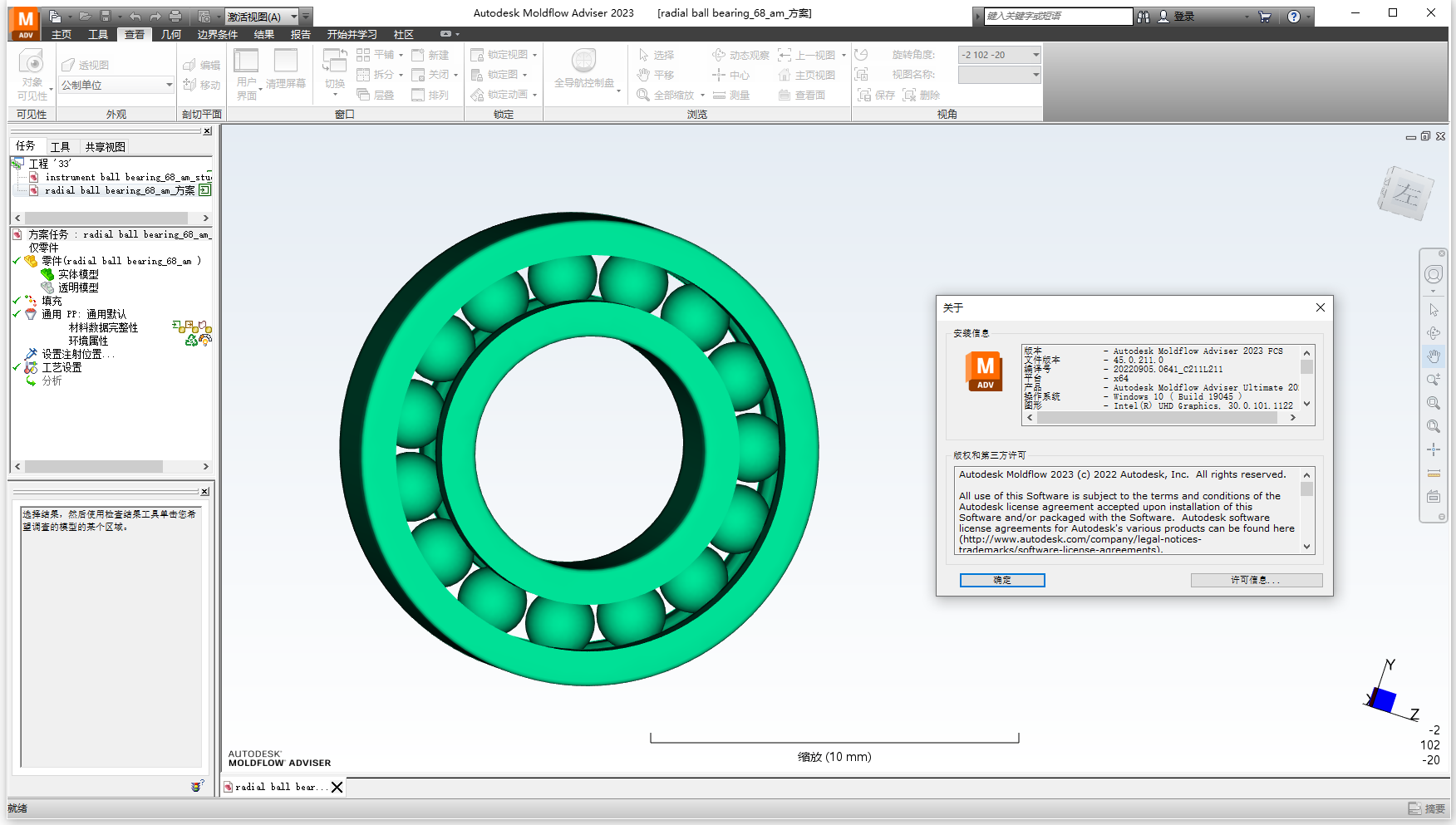
Task: Close the 关于 dialog with X
Action: pos(1321,307)
